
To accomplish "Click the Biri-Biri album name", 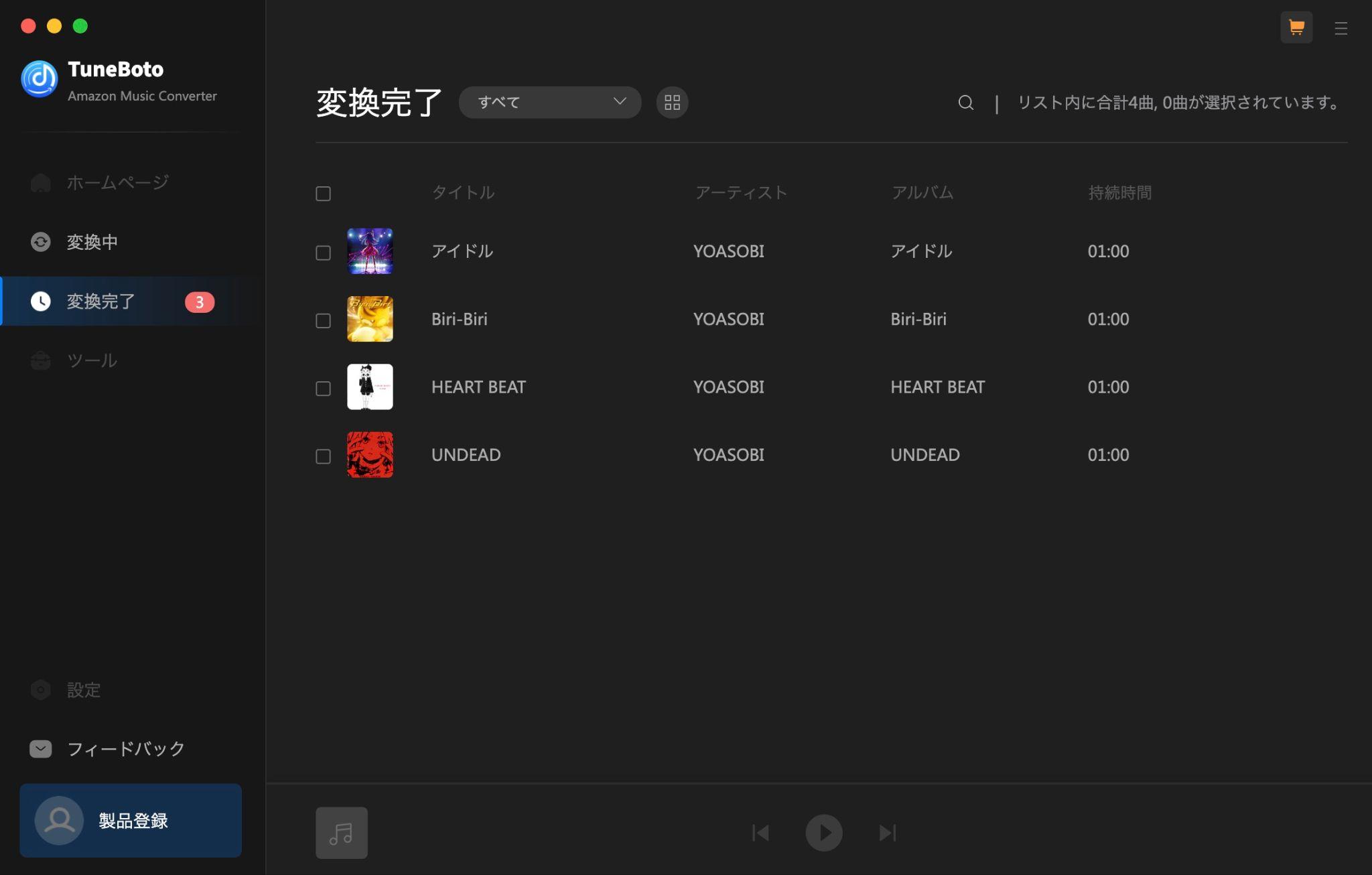I will (918, 319).
